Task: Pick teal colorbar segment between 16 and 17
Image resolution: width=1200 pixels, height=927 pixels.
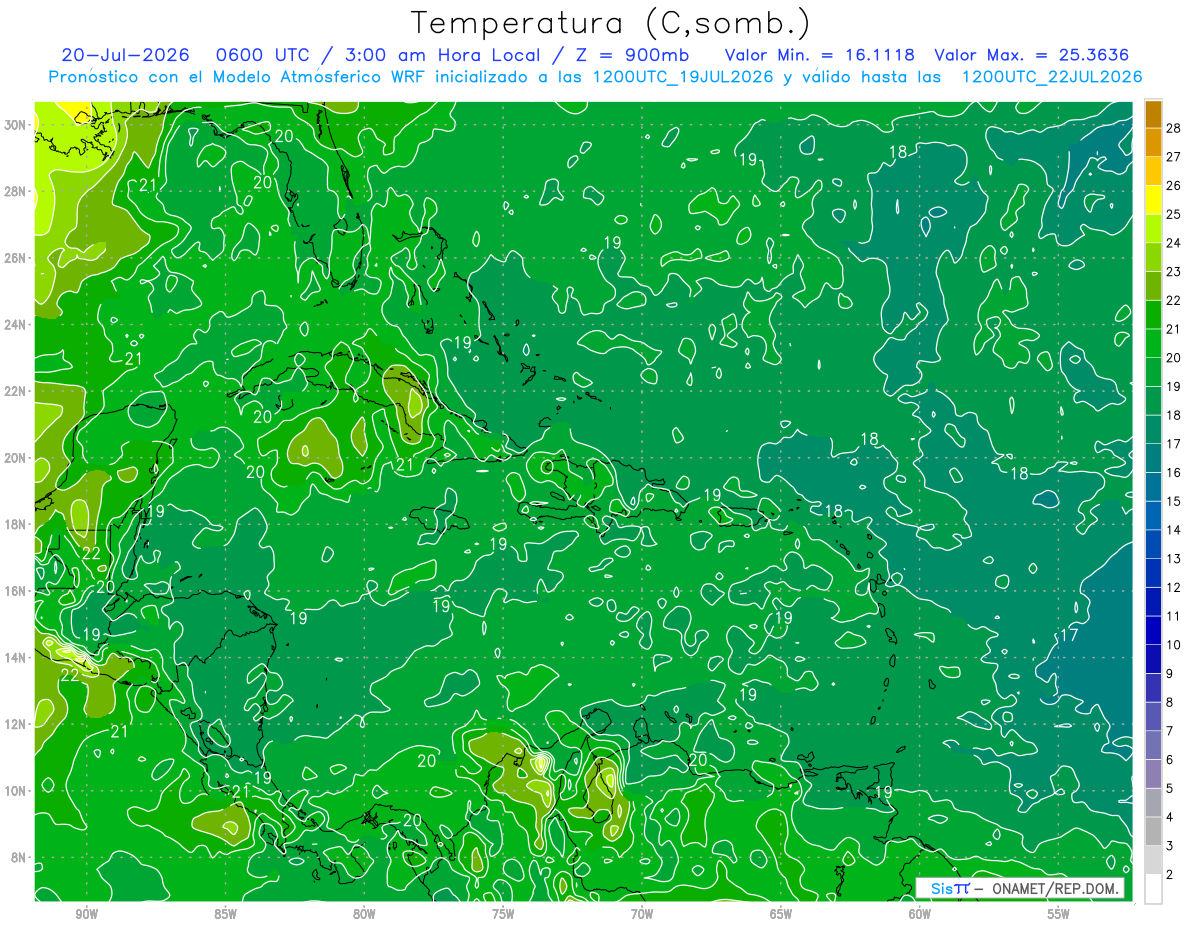Action: pyautogui.click(x=1153, y=458)
